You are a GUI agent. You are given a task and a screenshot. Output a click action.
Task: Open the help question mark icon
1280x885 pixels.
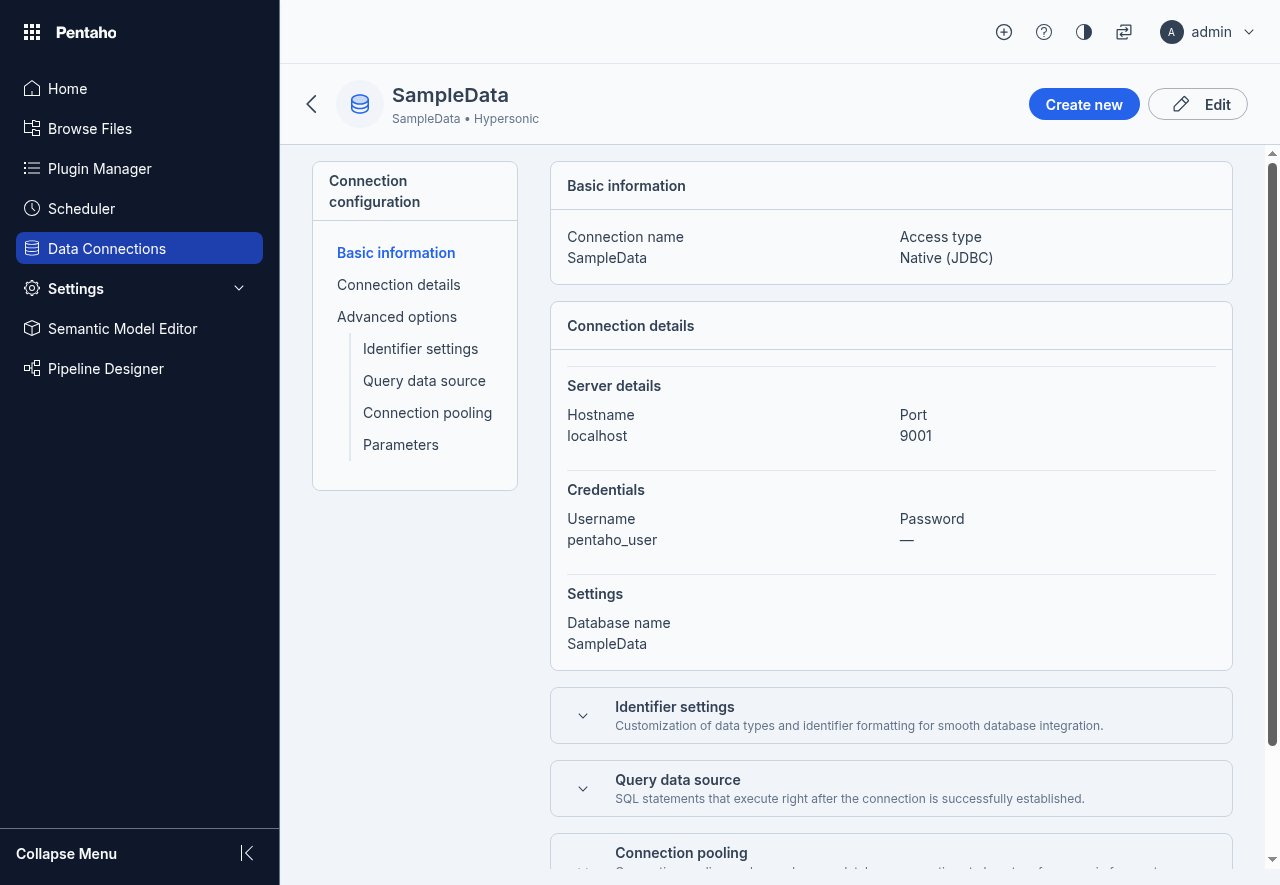(1044, 32)
